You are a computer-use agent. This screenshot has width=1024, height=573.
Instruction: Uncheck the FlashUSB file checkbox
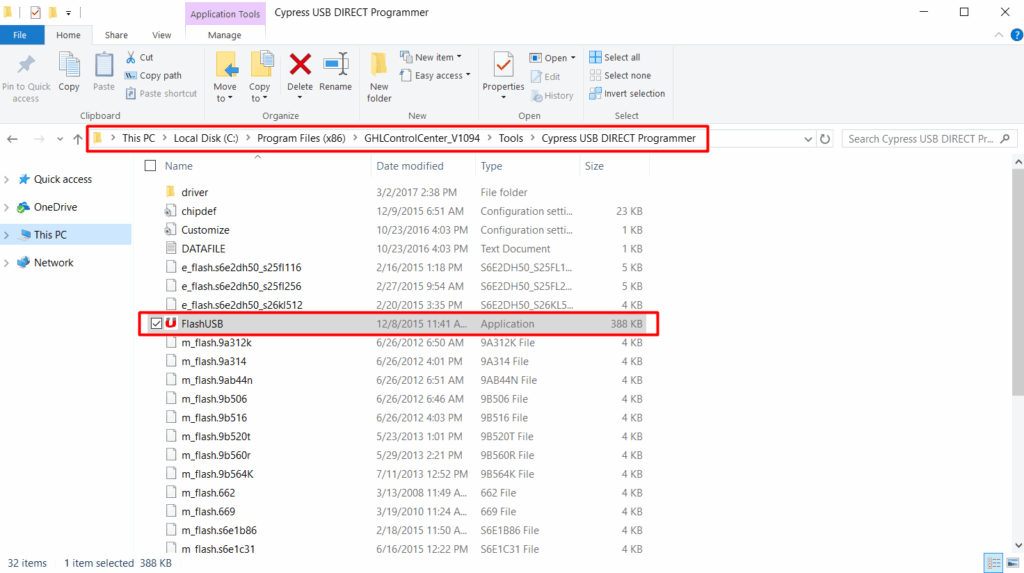point(156,323)
